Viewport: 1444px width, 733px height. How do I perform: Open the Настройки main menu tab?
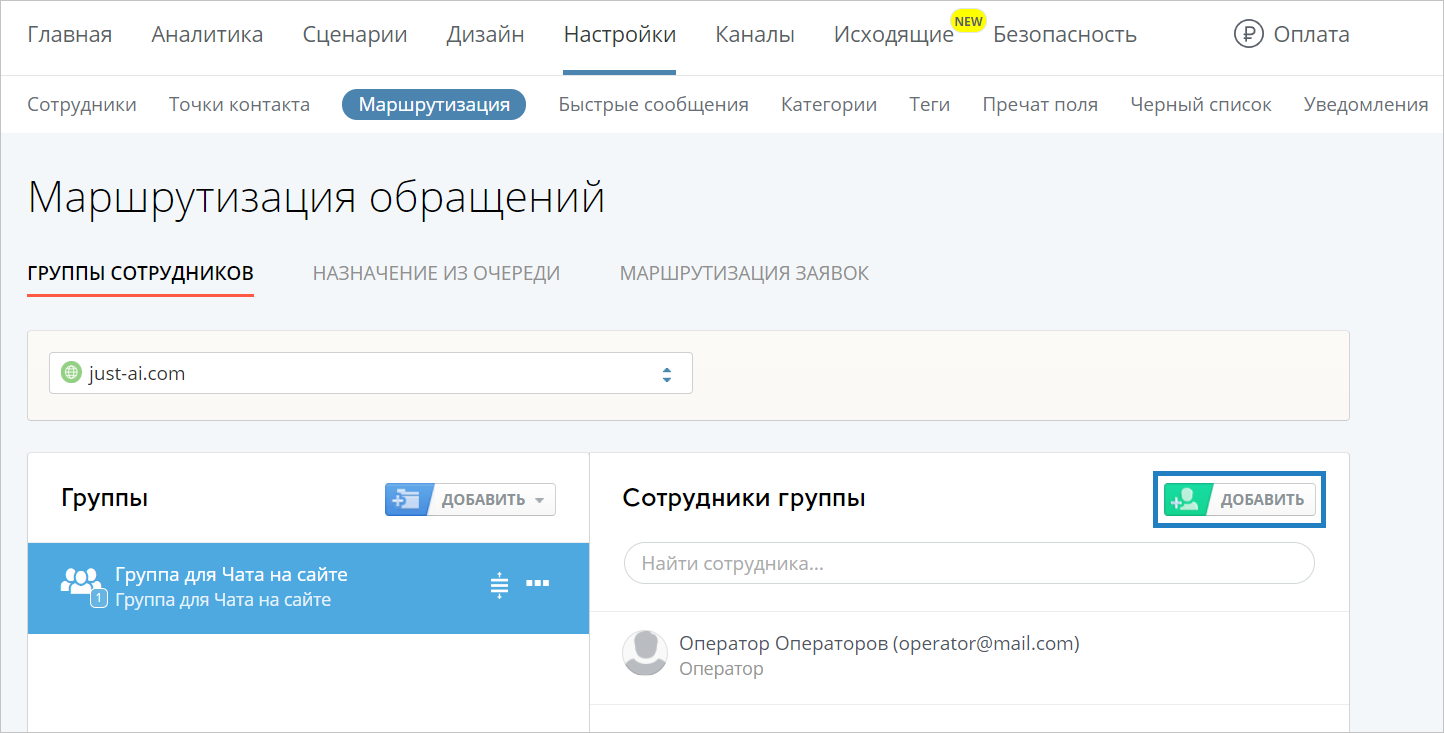(619, 35)
